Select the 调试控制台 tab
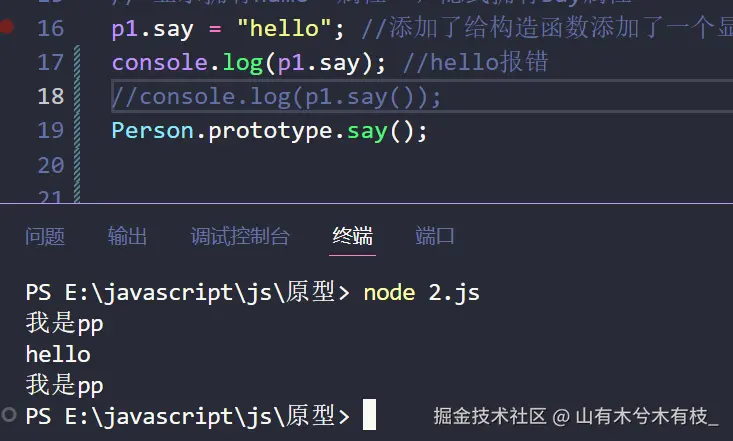 240,236
